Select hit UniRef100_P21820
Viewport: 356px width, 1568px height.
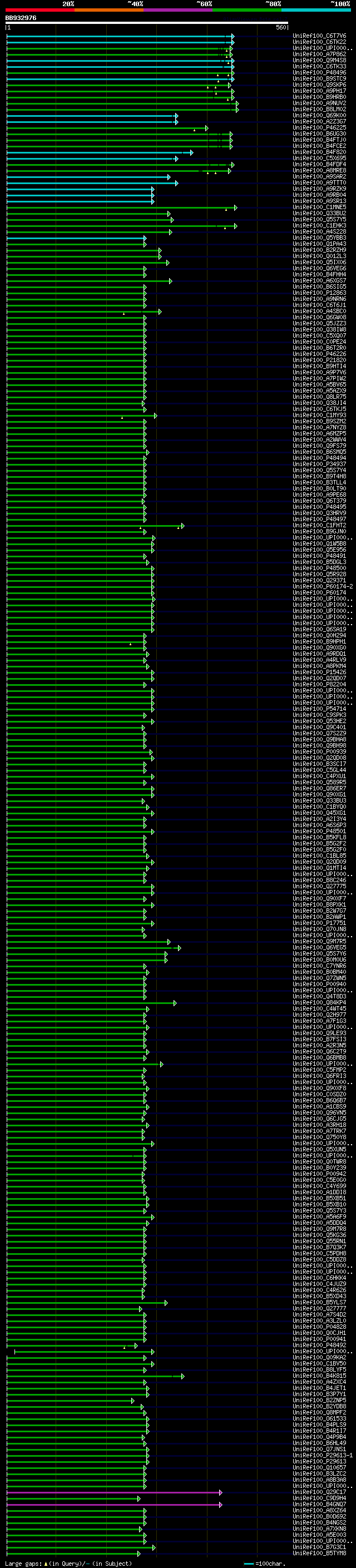pyautogui.click(x=319, y=360)
